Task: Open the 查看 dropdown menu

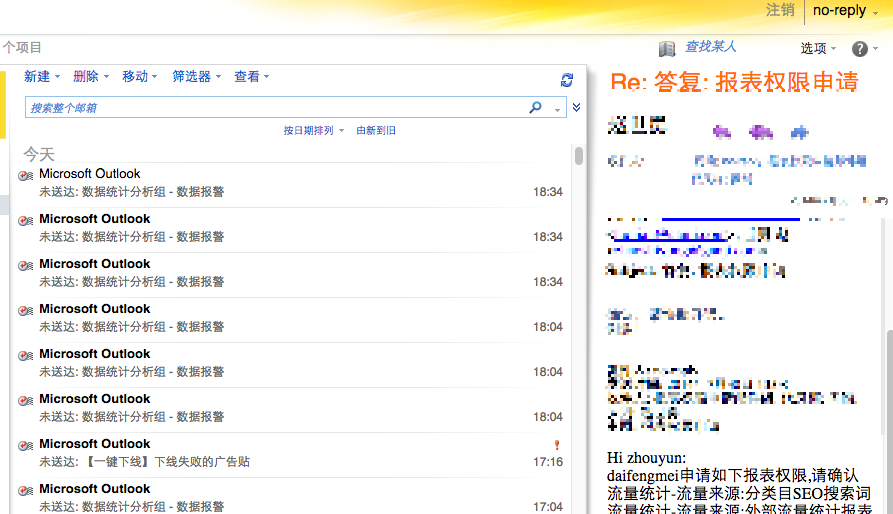Action: point(252,76)
